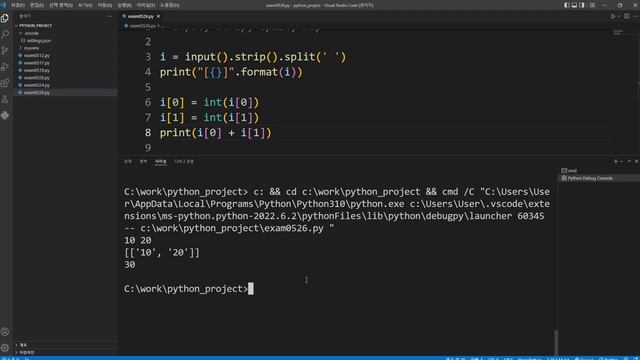Create a new terminal with plus icon

point(616,162)
